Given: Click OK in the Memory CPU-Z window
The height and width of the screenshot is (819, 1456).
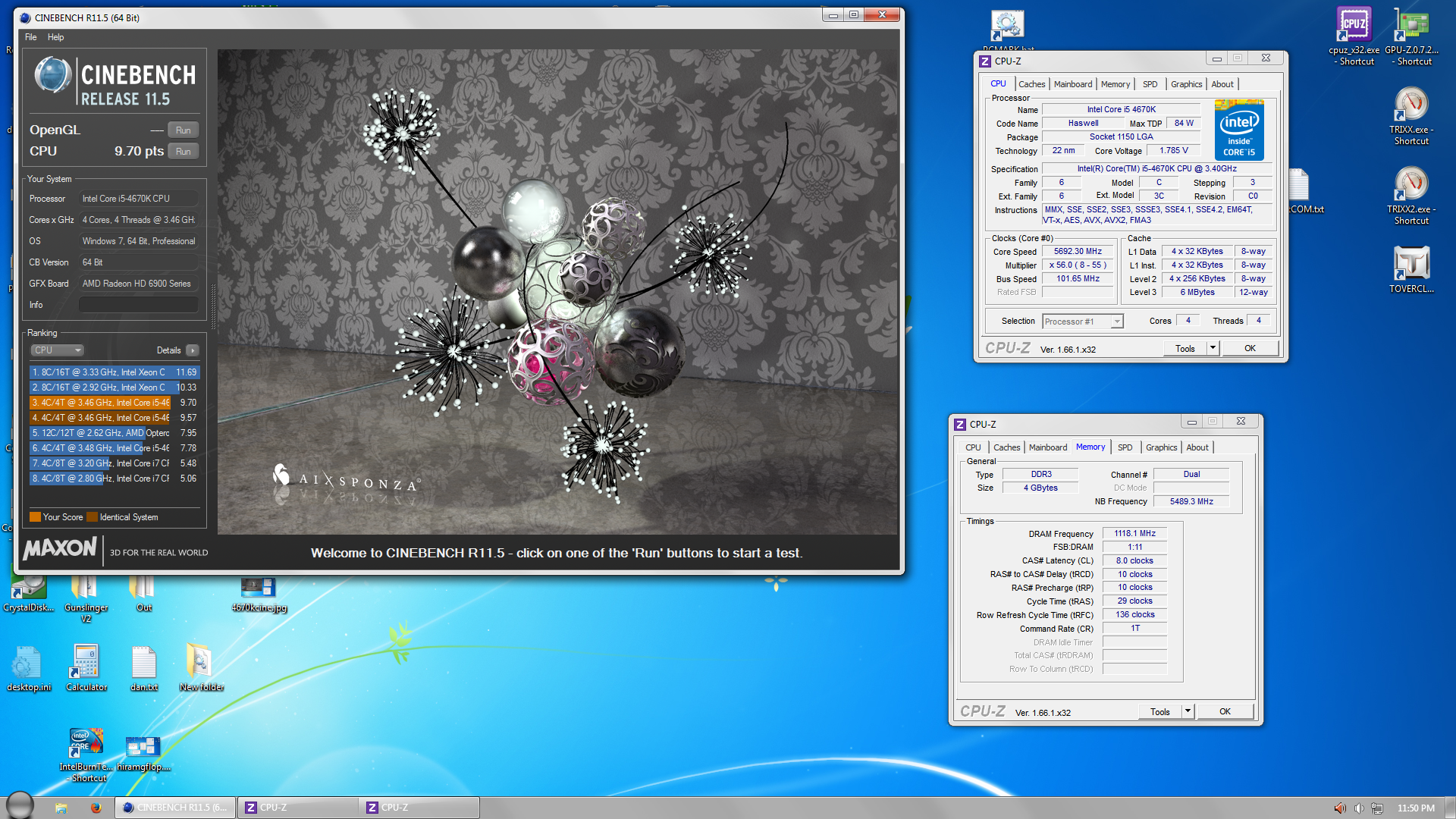Looking at the screenshot, I should [1225, 711].
